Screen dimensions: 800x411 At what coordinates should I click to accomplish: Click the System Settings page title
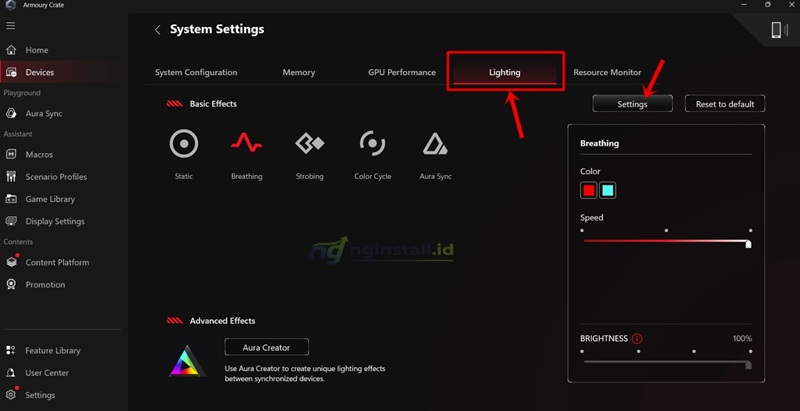point(217,30)
